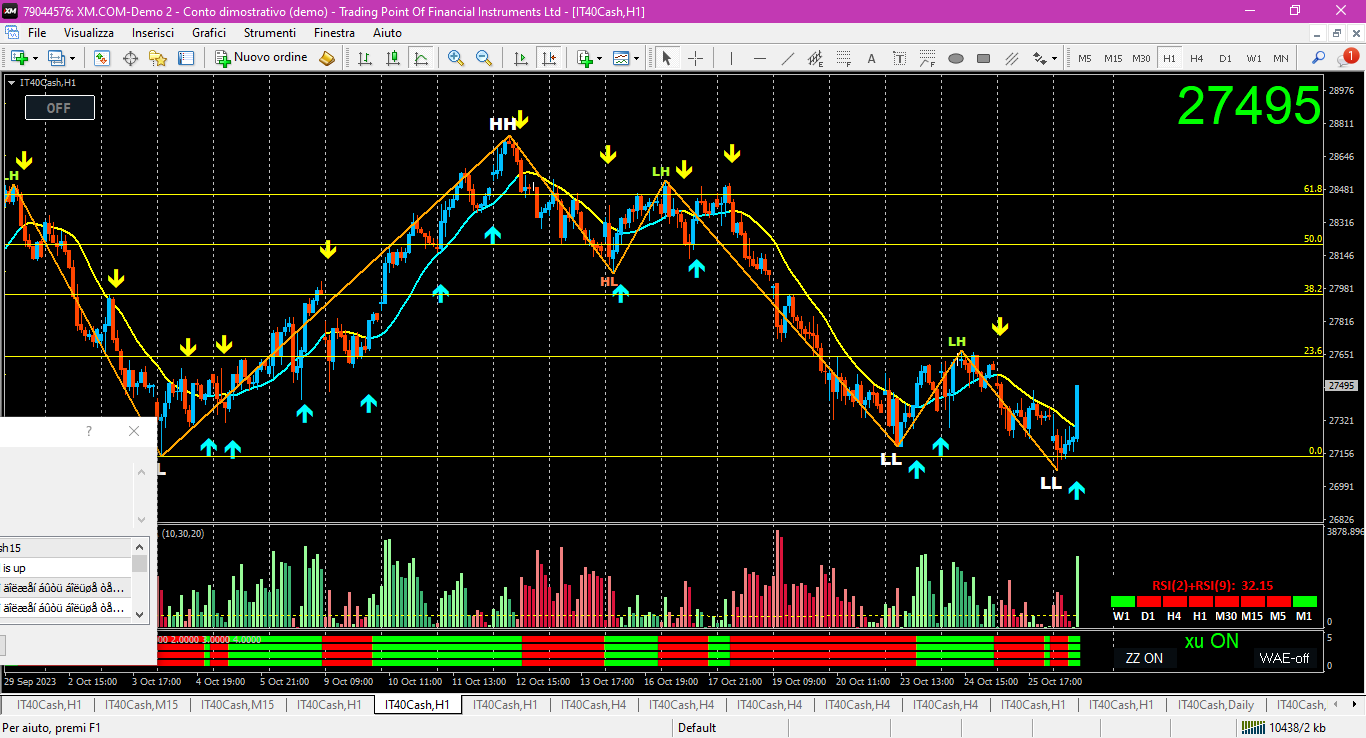Zoom out on the chart
Viewport: 1366px width, 738px height.
point(484,58)
